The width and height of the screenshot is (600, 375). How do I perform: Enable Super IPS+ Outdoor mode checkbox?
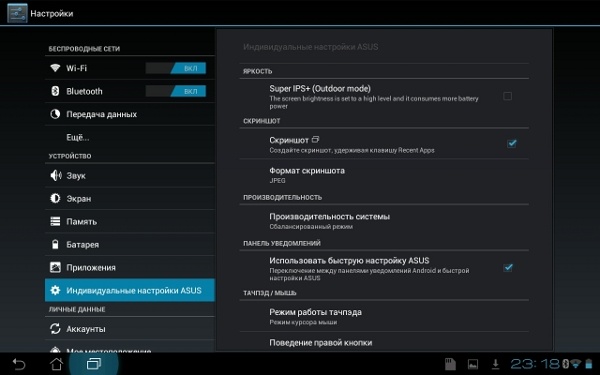pyautogui.click(x=507, y=96)
